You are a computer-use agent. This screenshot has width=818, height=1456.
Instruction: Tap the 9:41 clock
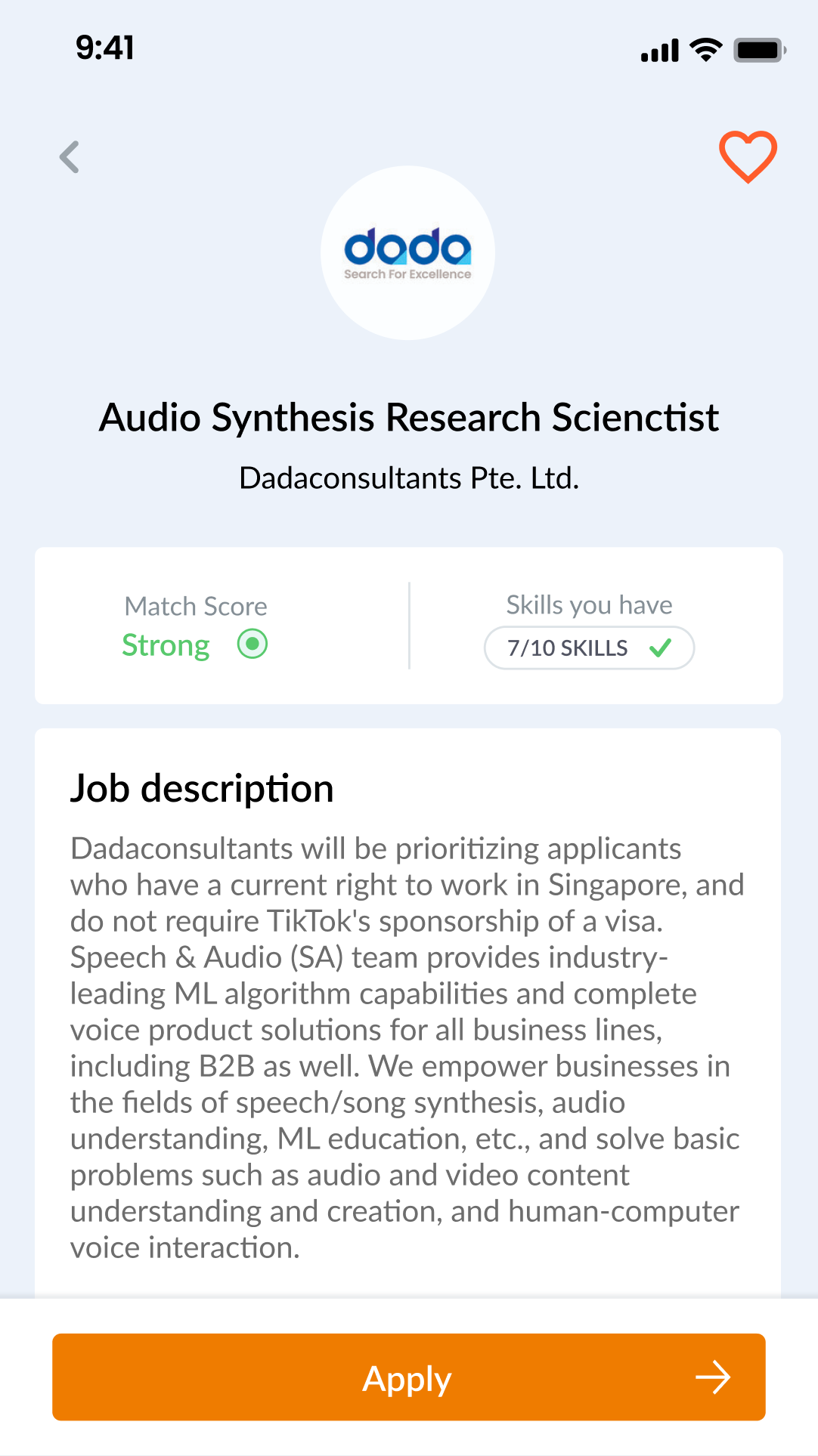105,48
